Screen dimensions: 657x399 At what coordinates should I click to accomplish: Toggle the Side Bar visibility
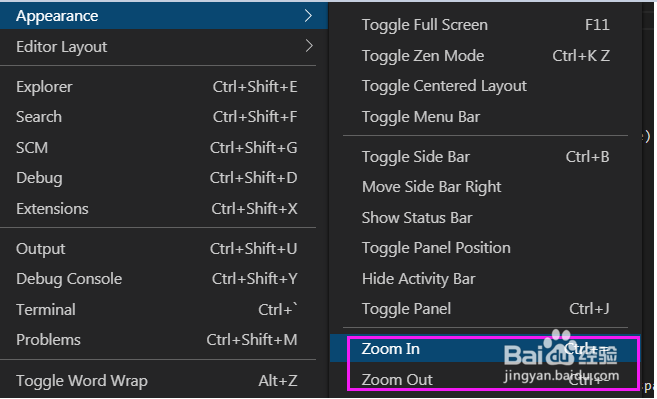[485, 157]
